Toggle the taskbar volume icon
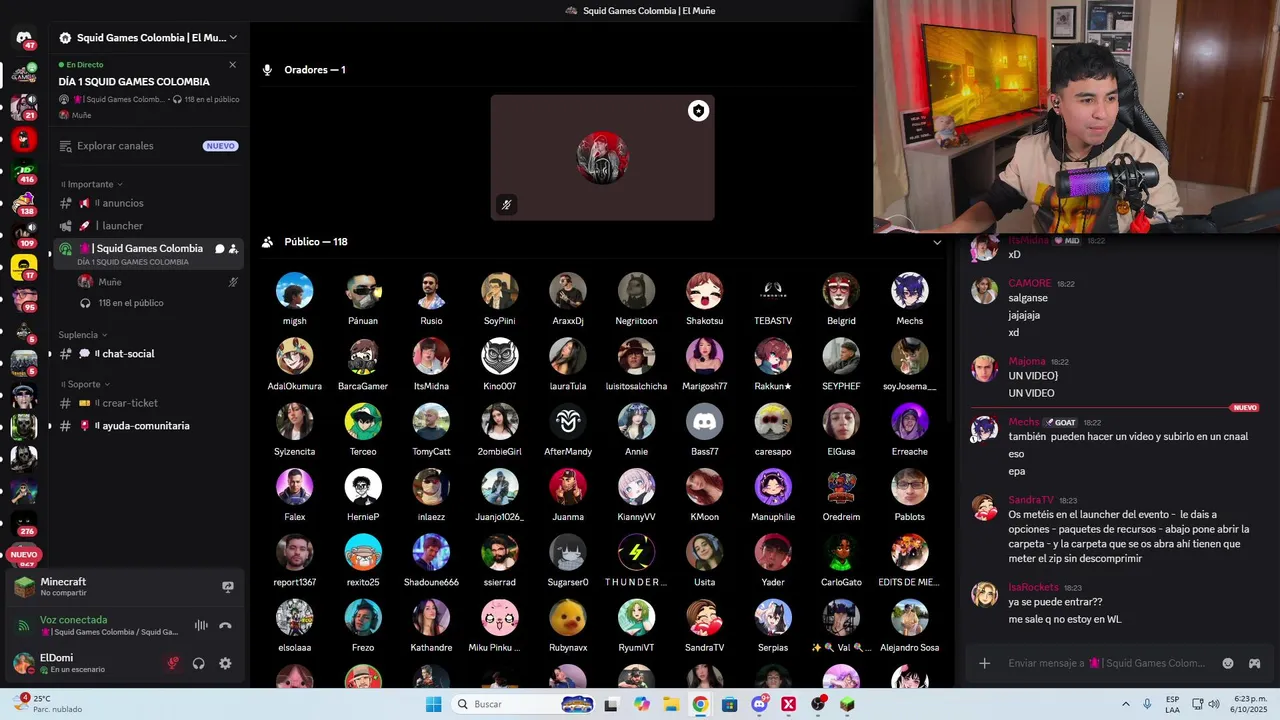1280x720 pixels. coord(1214,704)
